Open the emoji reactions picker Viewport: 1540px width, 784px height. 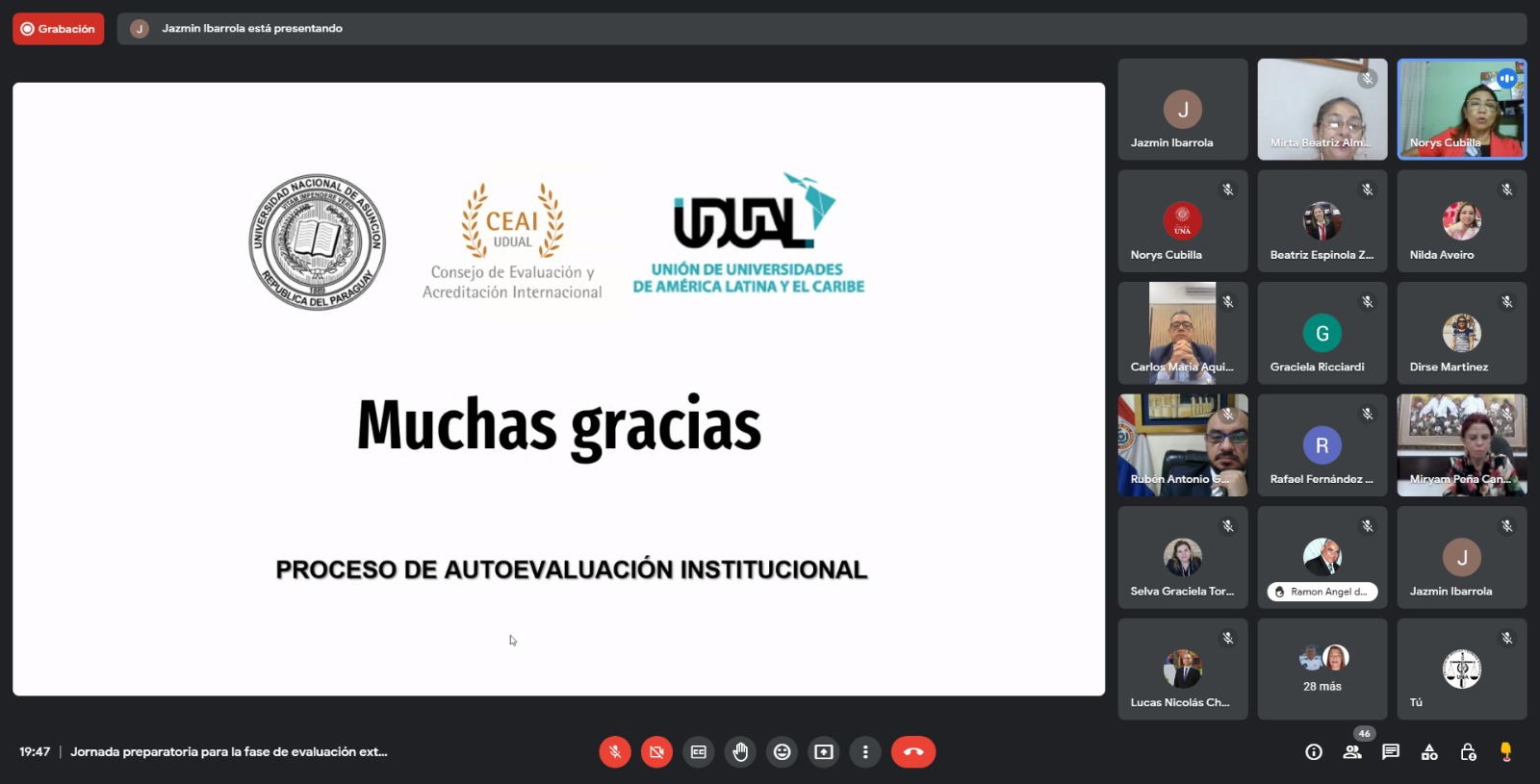coord(783,752)
